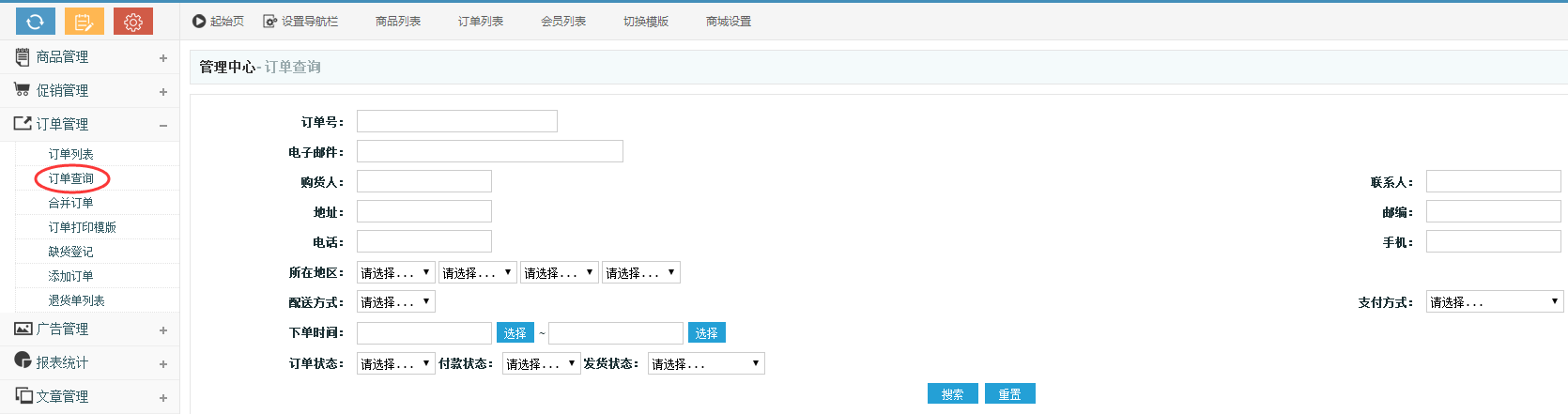The width and height of the screenshot is (1568, 414).
Task: Click the 起始页 play icon
Action: [x=199, y=21]
